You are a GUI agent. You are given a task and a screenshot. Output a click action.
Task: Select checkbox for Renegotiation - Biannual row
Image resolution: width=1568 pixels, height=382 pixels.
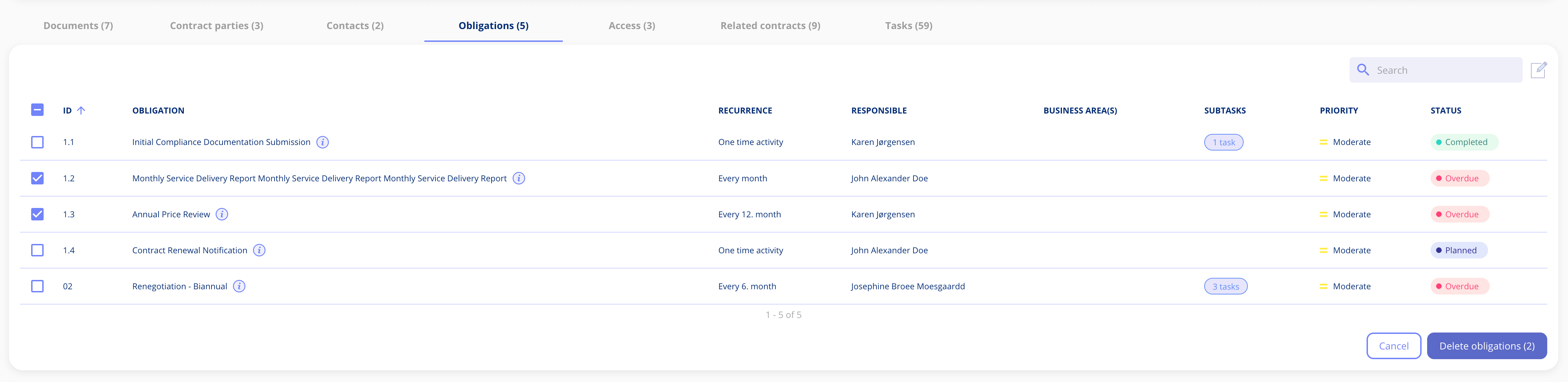pos(37,286)
